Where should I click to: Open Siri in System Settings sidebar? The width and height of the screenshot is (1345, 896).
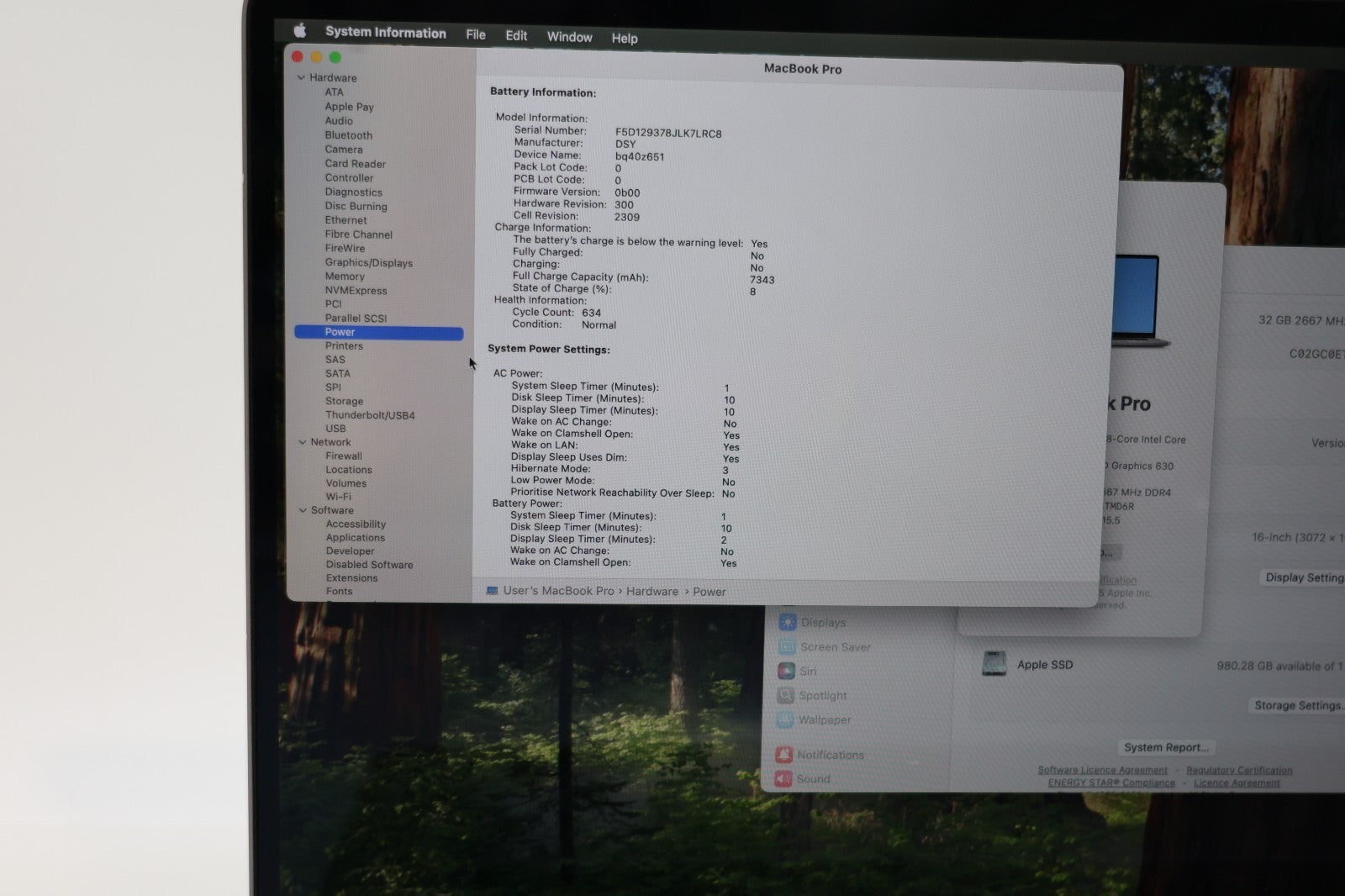click(x=797, y=672)
